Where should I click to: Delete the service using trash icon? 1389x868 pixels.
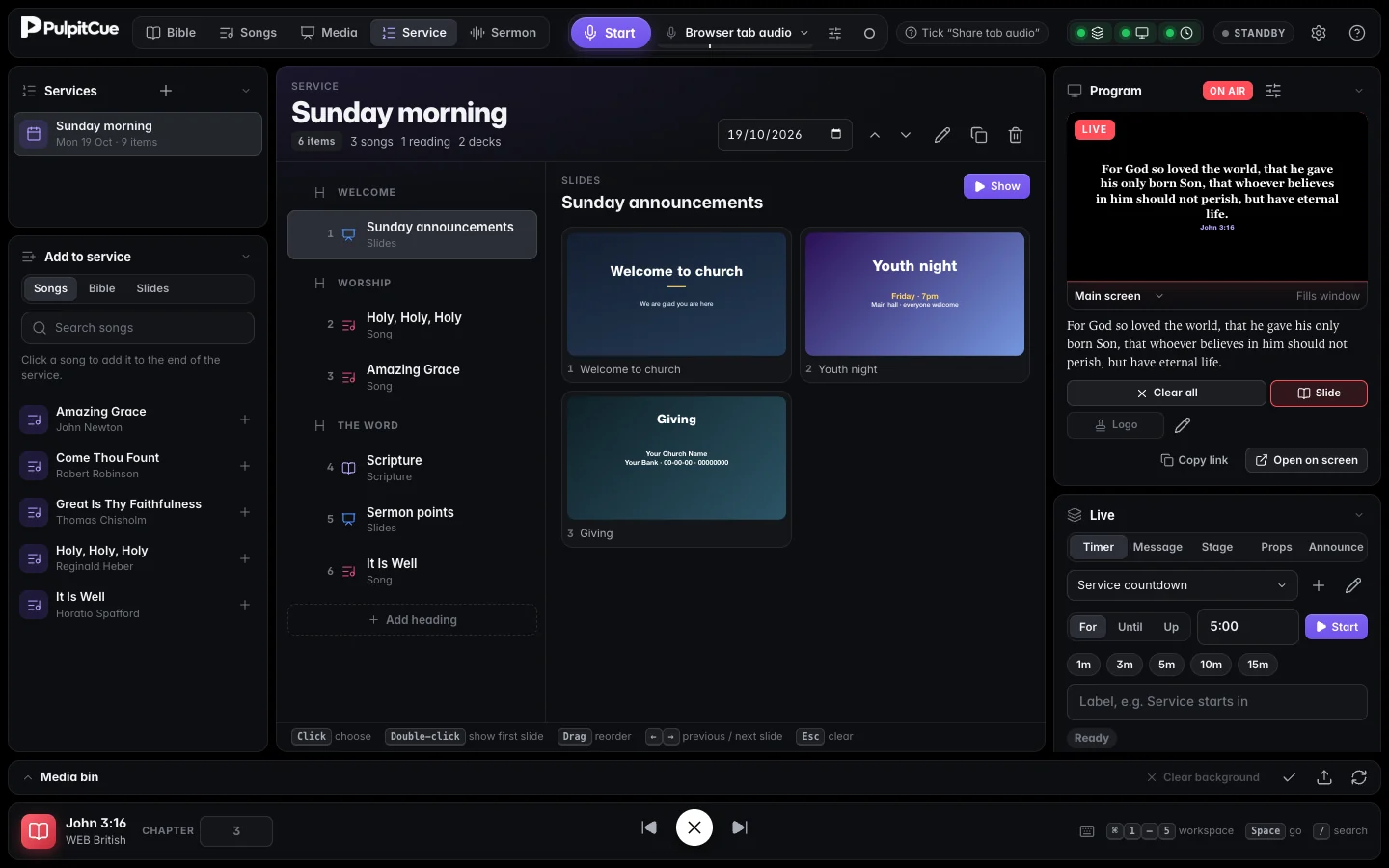1016,135
